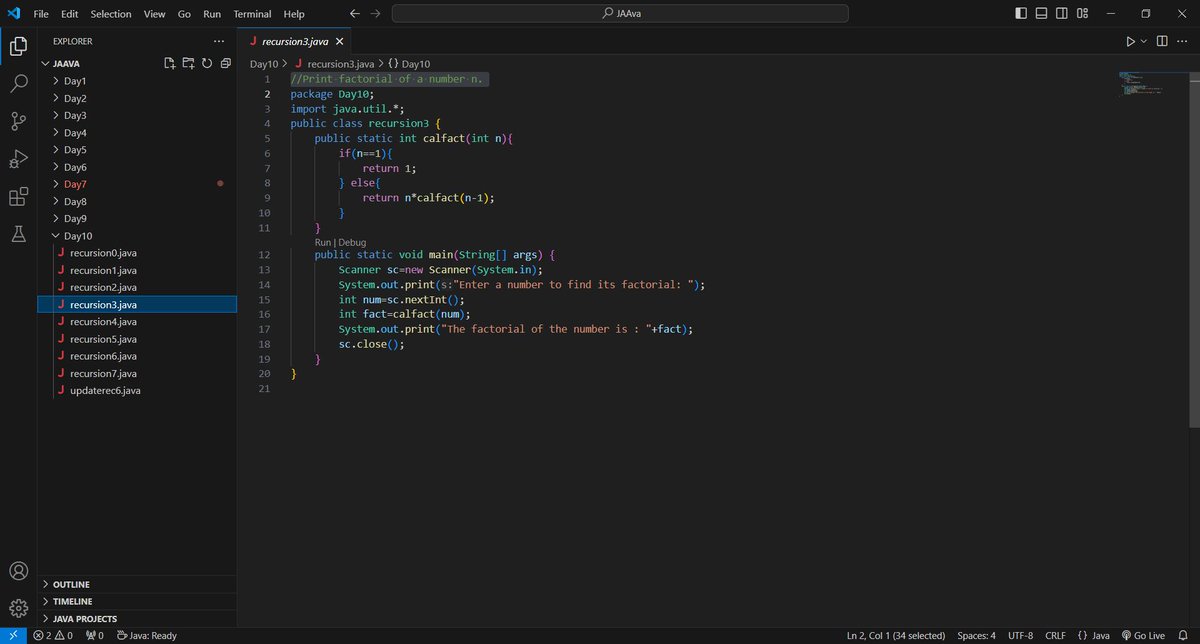Image resolution: width=1200 pixels, height=644 pixels.
Task: Select the recursion3.java editor tab
Action: (x=294, y=41)
